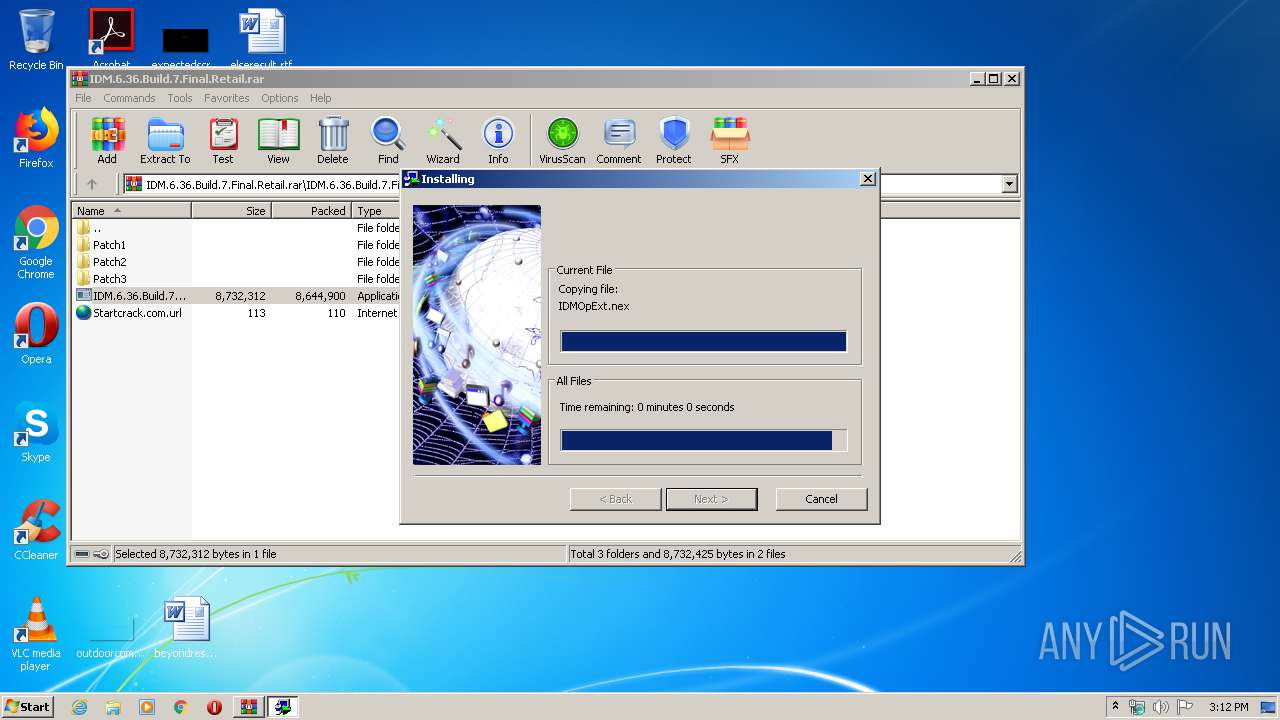Show hidden tray icons arrow

(1115, 707)
